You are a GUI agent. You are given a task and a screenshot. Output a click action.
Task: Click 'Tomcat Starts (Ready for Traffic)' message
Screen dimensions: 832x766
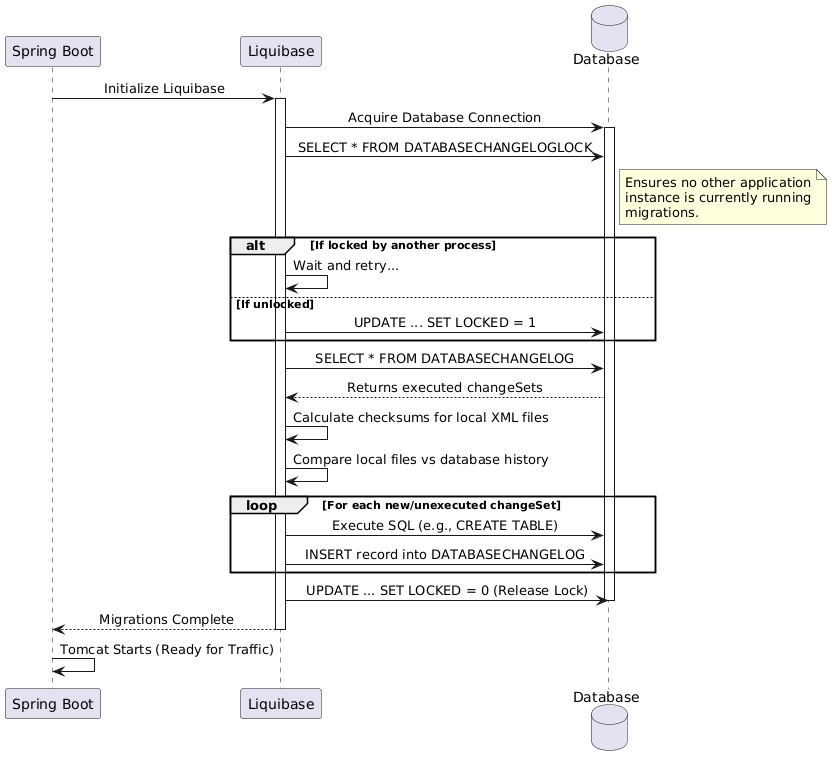pos(167,649)
